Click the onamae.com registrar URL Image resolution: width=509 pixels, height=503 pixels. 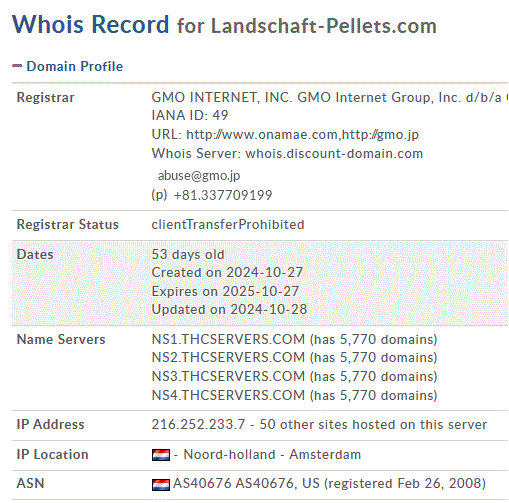point(262,135)
